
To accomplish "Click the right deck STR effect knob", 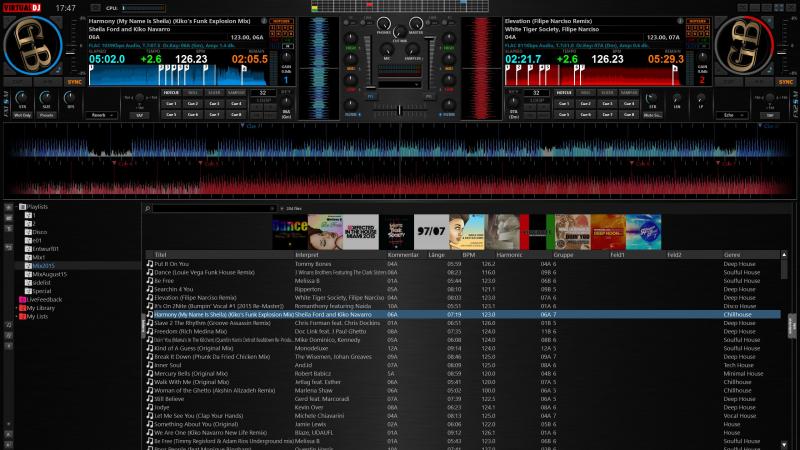I will 652,97.
